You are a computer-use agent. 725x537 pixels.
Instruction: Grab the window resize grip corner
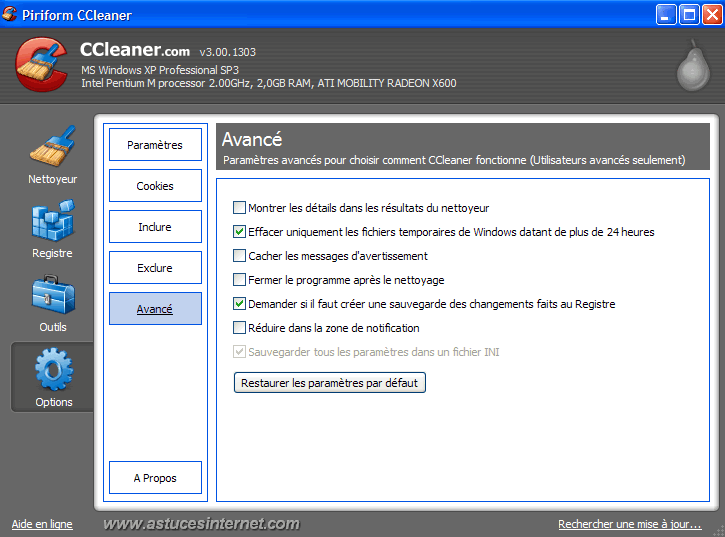[719, 532]
